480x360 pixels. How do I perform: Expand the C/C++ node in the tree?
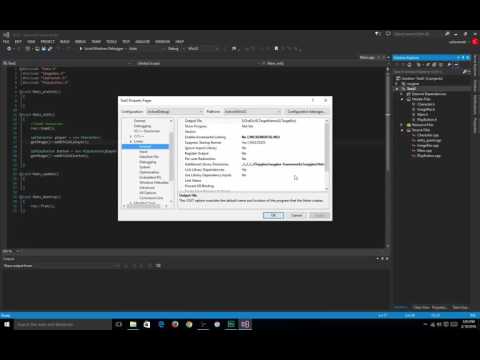tap(131, 136)
